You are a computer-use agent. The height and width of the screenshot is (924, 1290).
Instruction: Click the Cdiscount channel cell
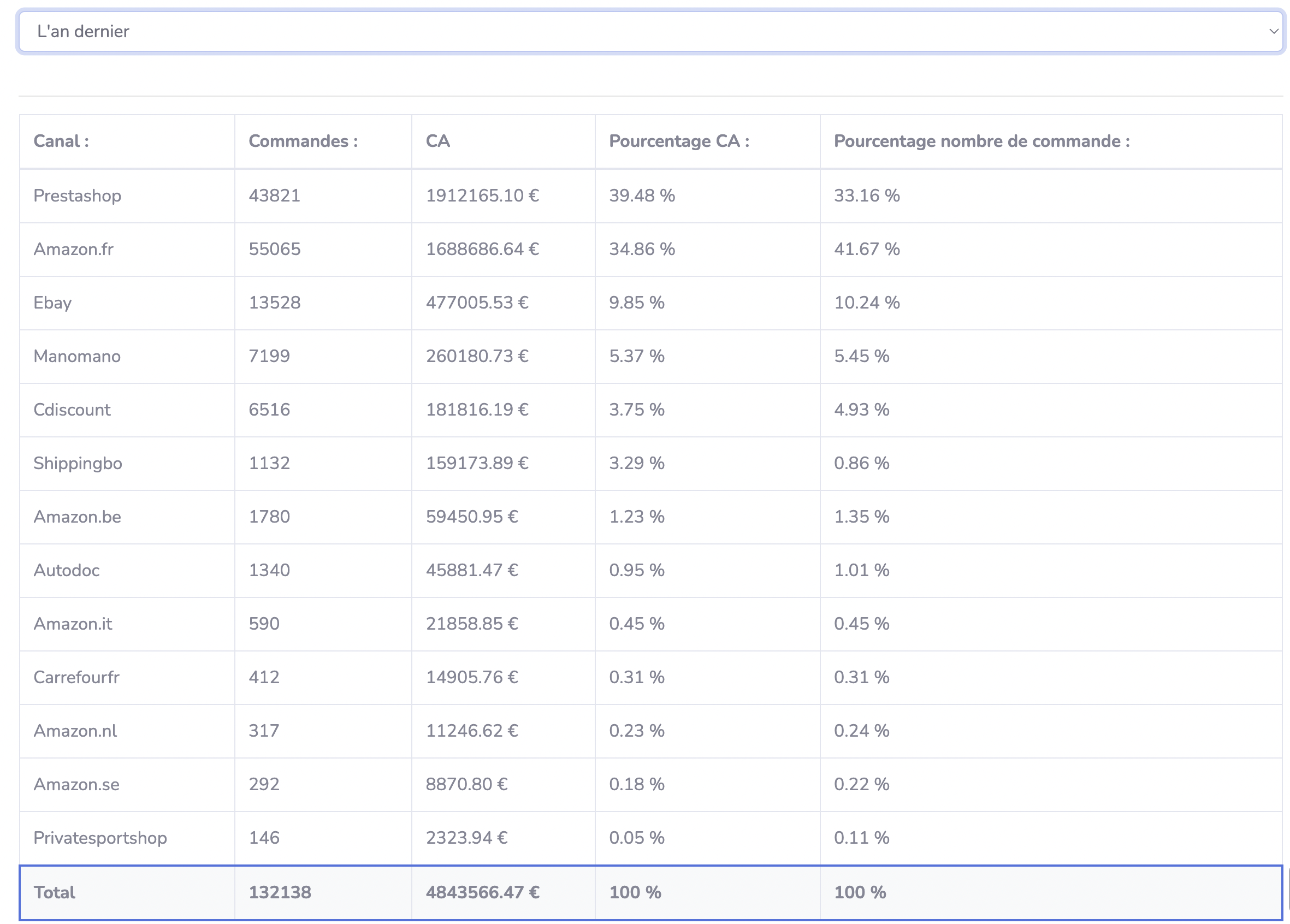(72, 410)
